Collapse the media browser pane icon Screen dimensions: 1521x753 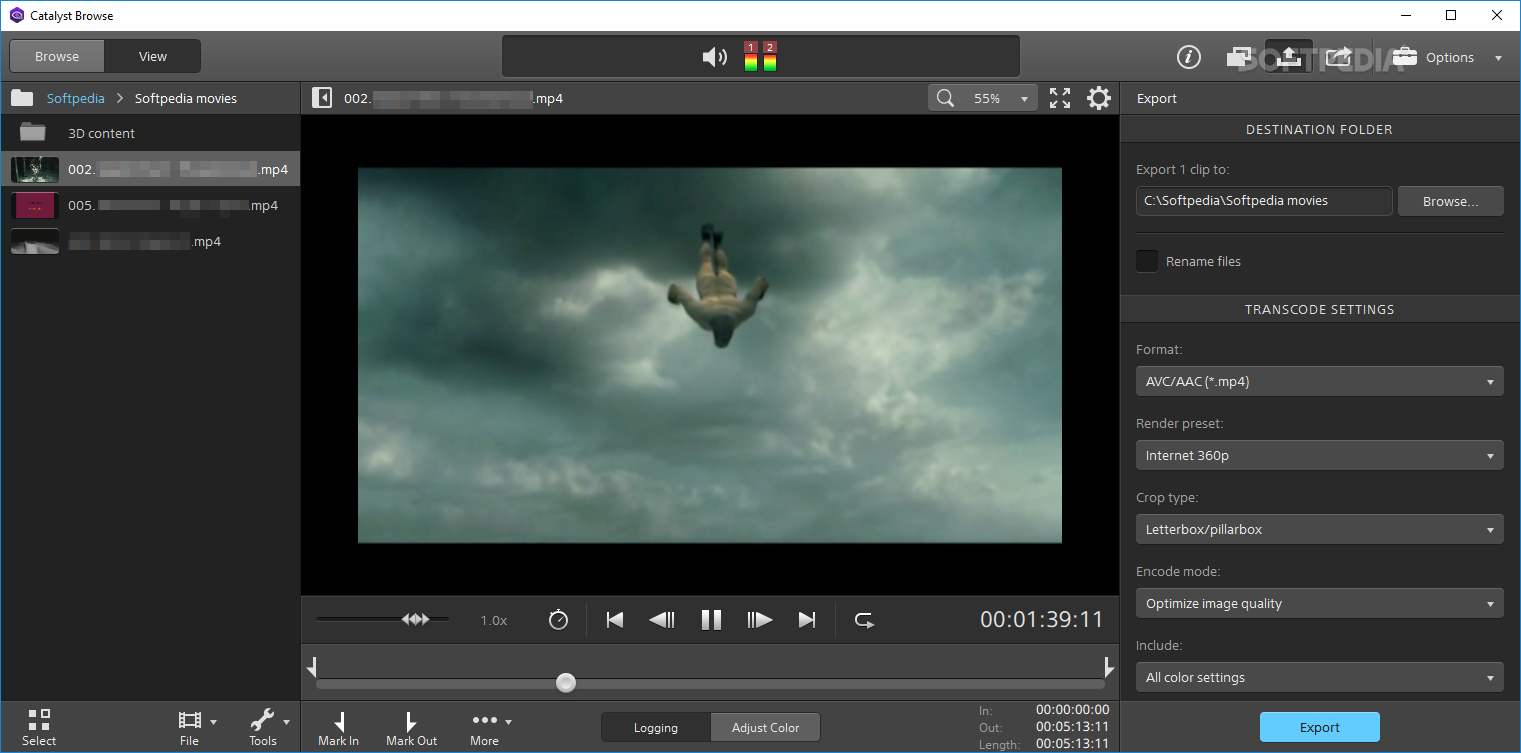322,98
